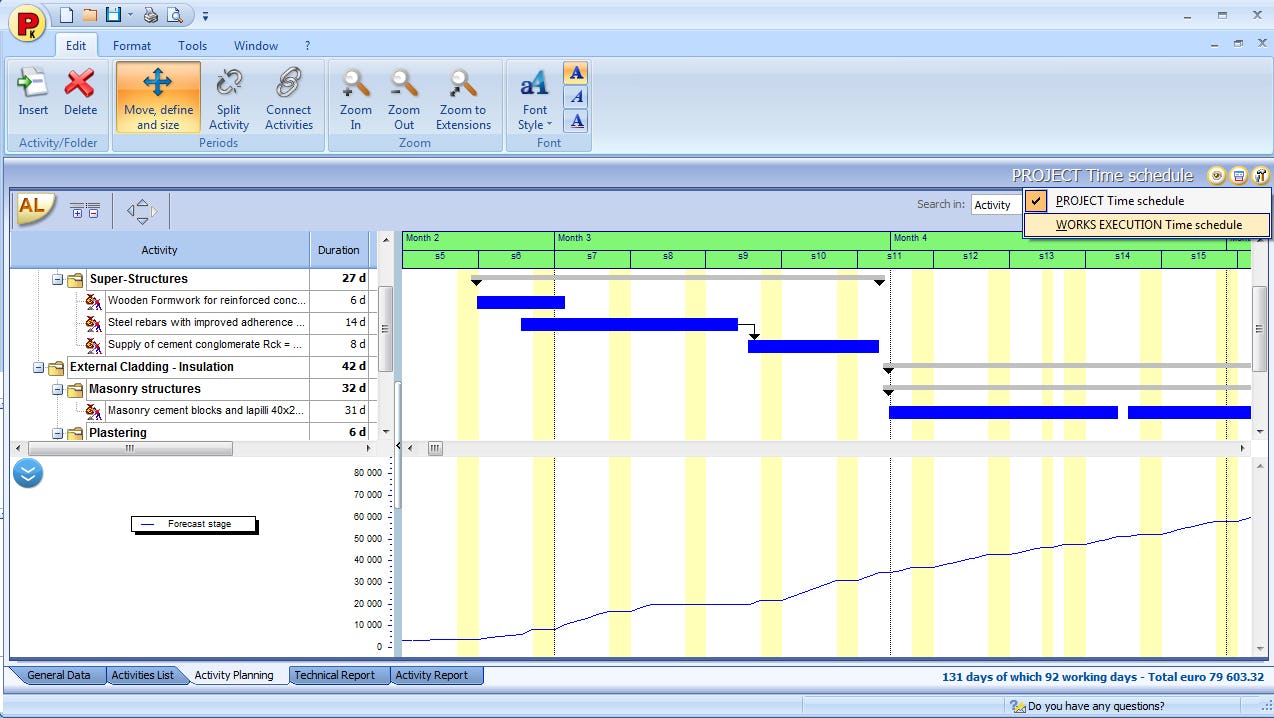Insert a new activity

point(32,95)
